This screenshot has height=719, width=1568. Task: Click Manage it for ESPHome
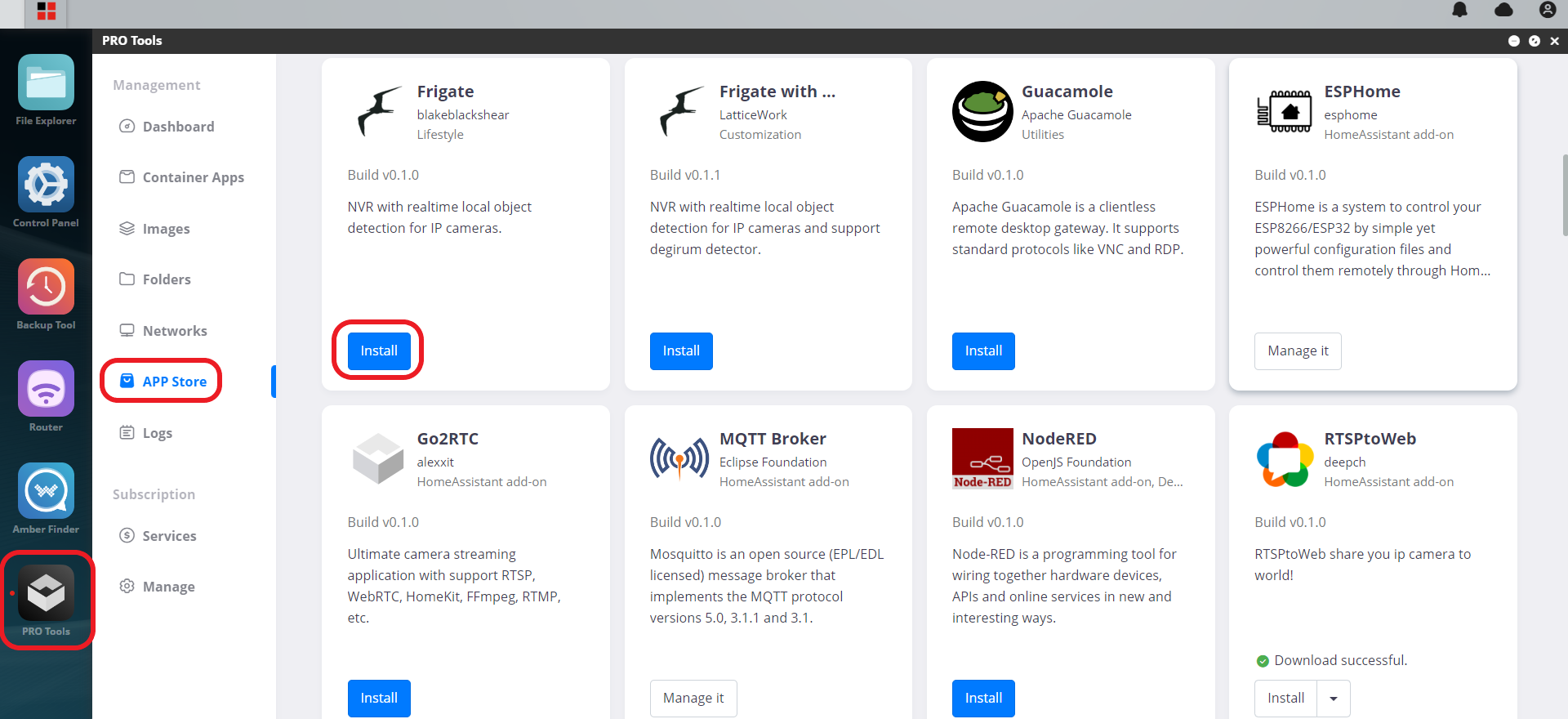tap(1298, 351)
